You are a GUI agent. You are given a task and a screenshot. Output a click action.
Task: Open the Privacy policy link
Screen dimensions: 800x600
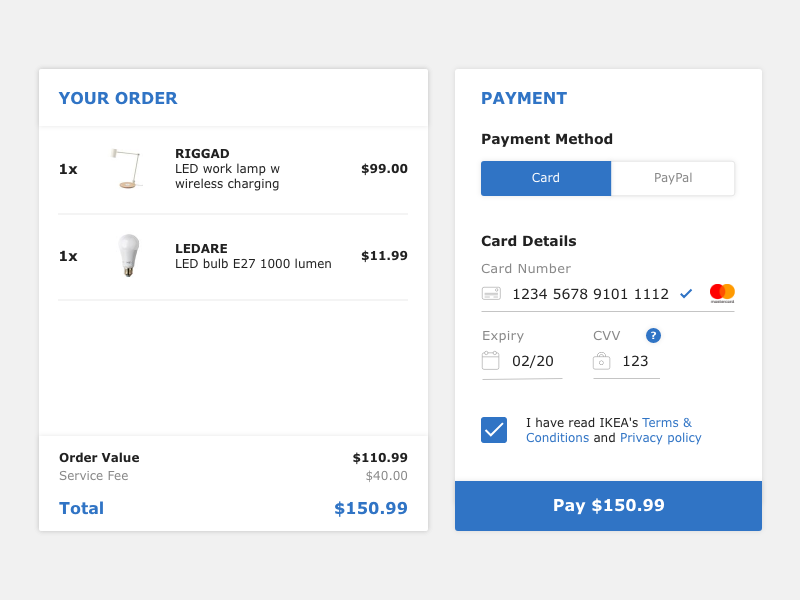click(x=661, y=438)
